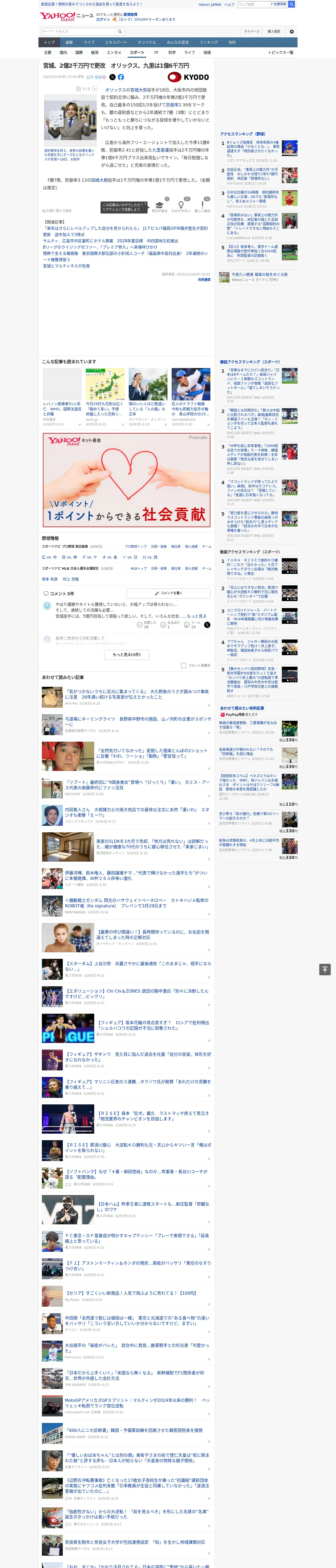Click the Yahoo! JAPAN News logo
The height and width of the screenshot is (1568, 336).
tap(66, 16)
